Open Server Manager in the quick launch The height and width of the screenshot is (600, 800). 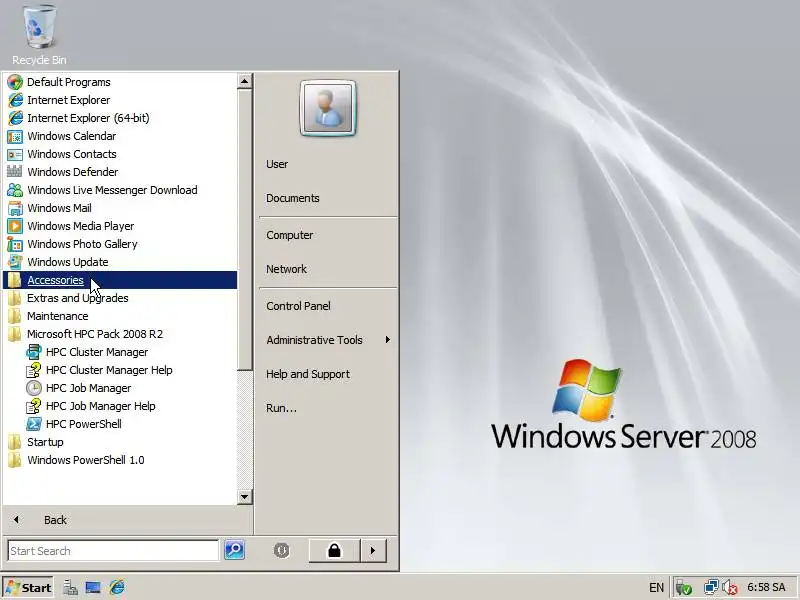pos(70,587)
